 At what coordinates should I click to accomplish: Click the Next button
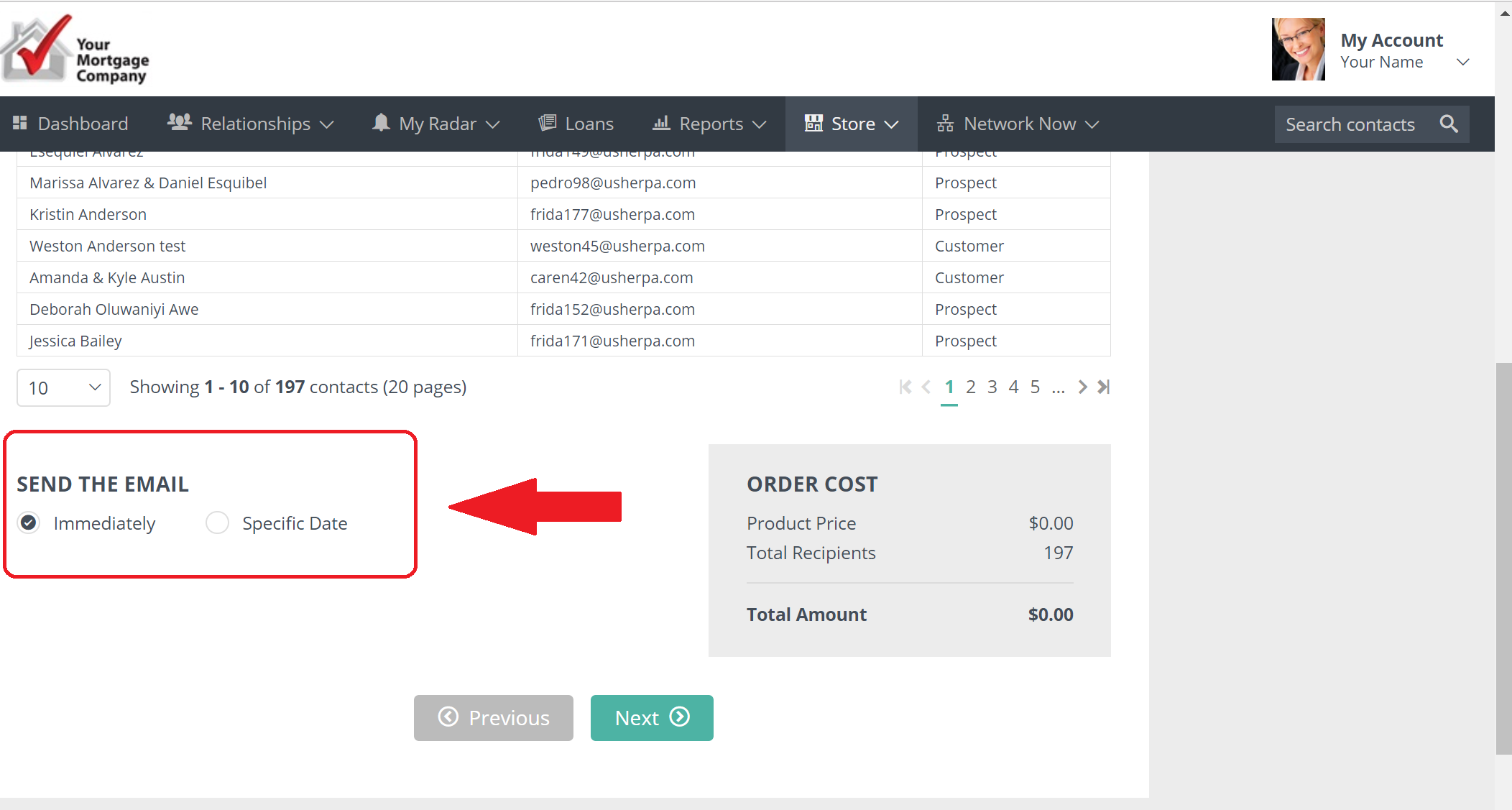tap(652, 717)
